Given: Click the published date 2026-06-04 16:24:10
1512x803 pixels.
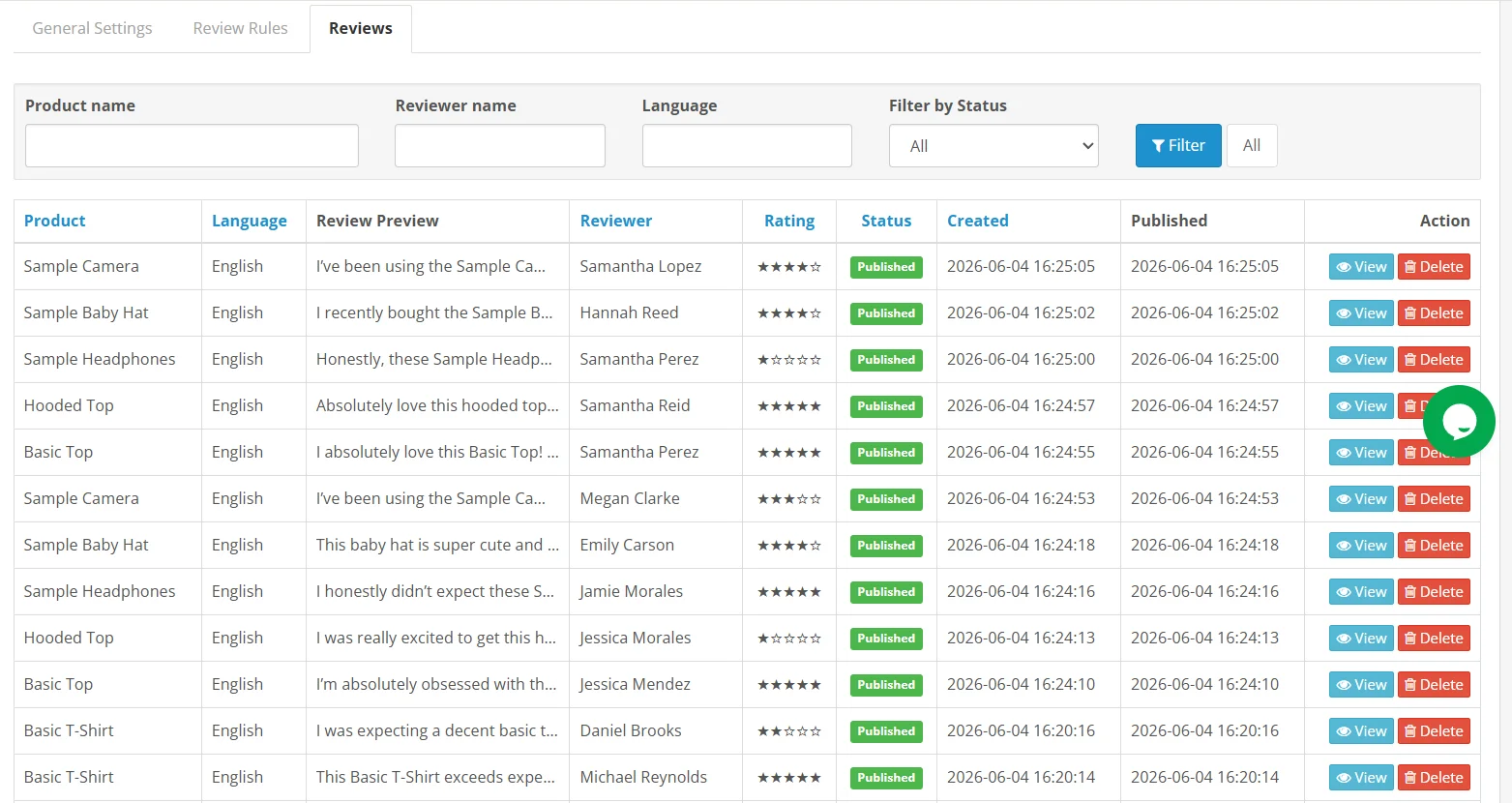Looking at the screenshot, I should [1204, 684].
